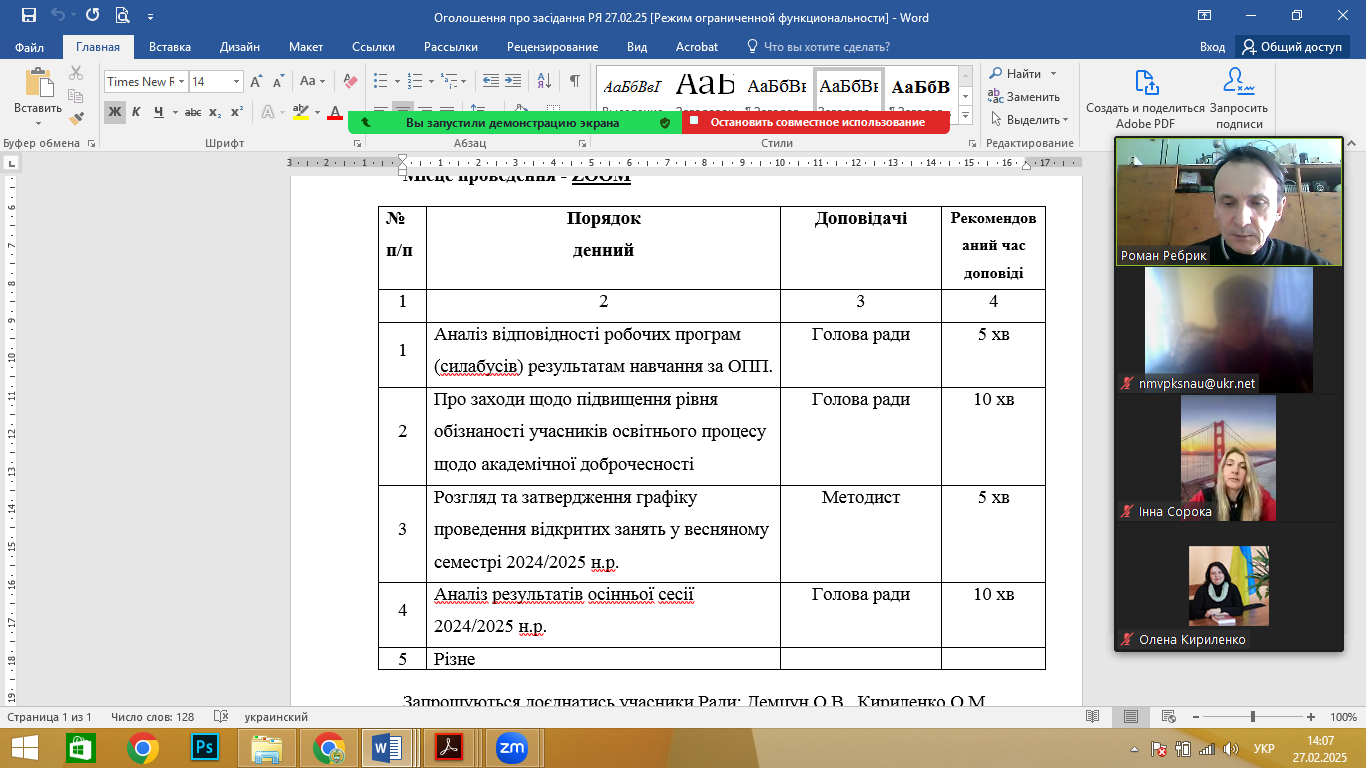This screenshot has width=1366, height=768.
Task: Expand the Найти search dropdown arrow
Action: 1053,74
